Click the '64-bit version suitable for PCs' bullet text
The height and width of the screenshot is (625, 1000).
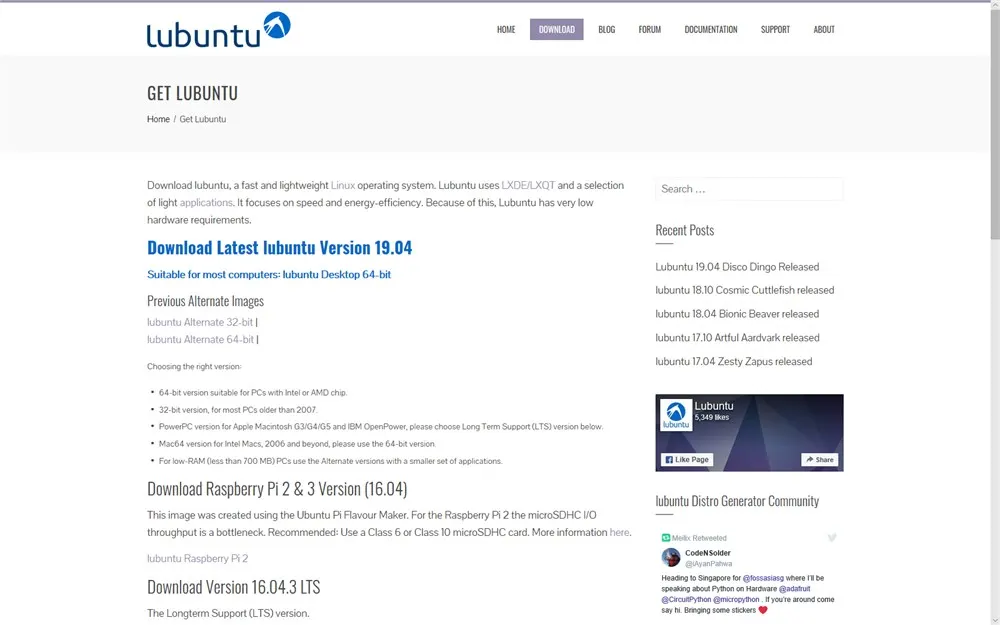pos(253,393)
